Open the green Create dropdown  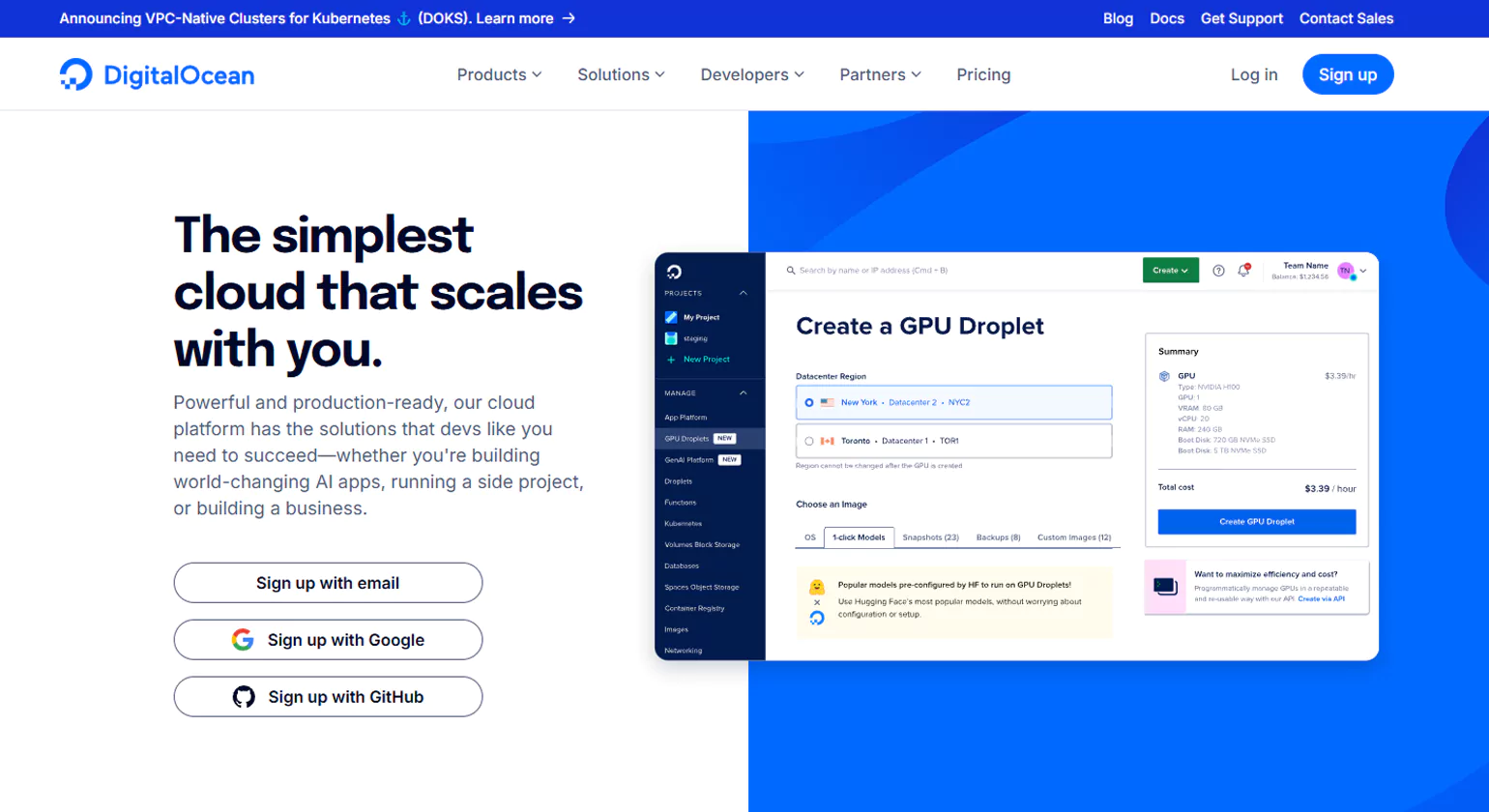(x=1171, y=270)
